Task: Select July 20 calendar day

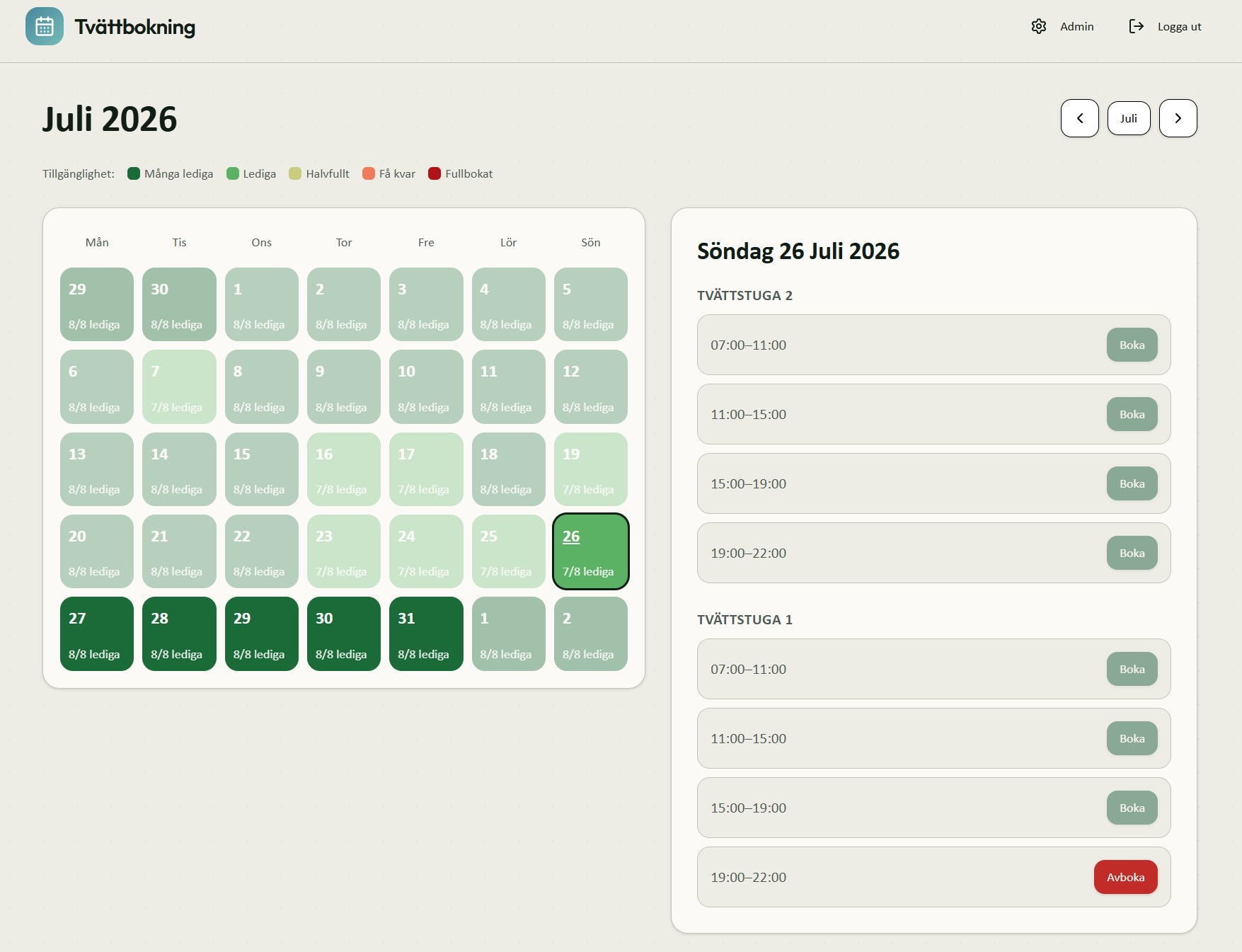Action: pos(97,551)
